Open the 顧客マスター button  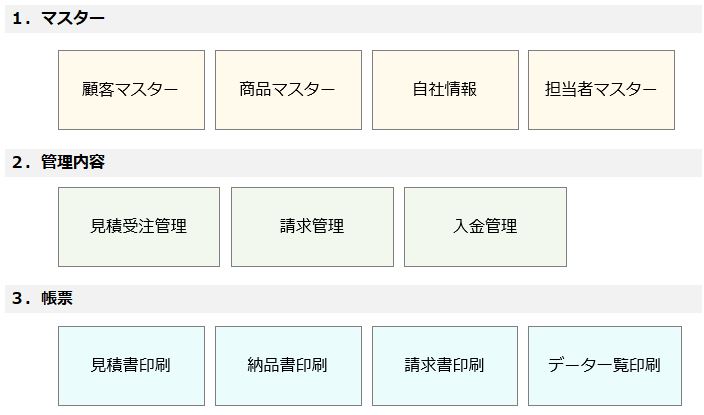131,90
